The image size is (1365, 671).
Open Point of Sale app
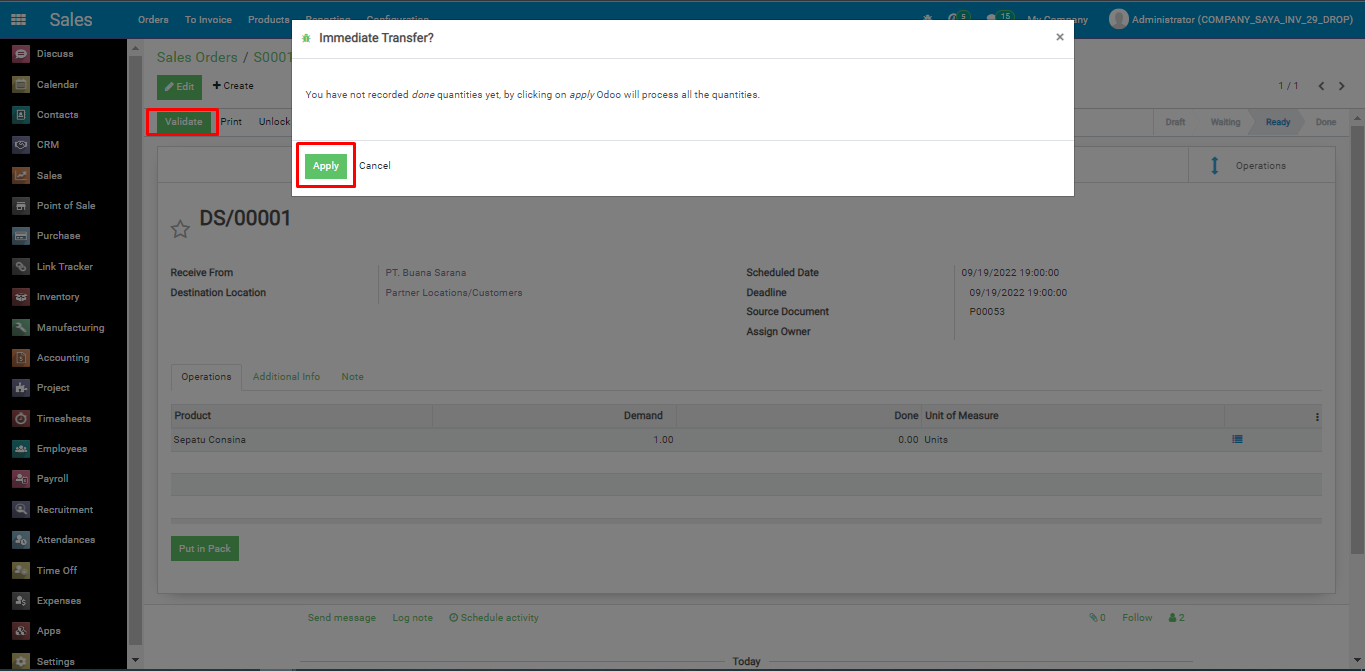pos(65,206)
